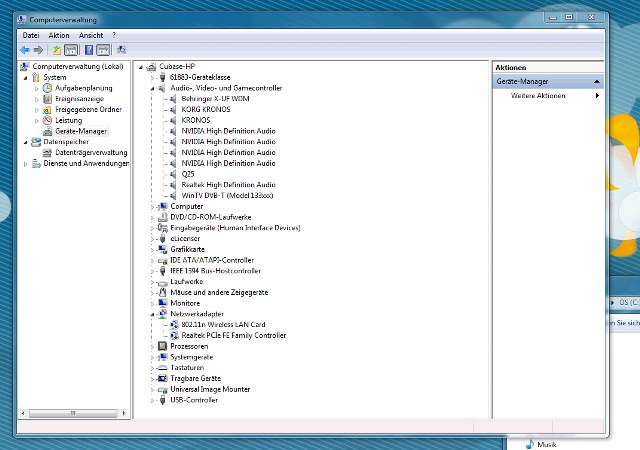Click the DVD/CD-ROM-Laufwerke drive icon
Viewport: 640px width, 450px height.
pyautogui.click(x=162, y=217)
